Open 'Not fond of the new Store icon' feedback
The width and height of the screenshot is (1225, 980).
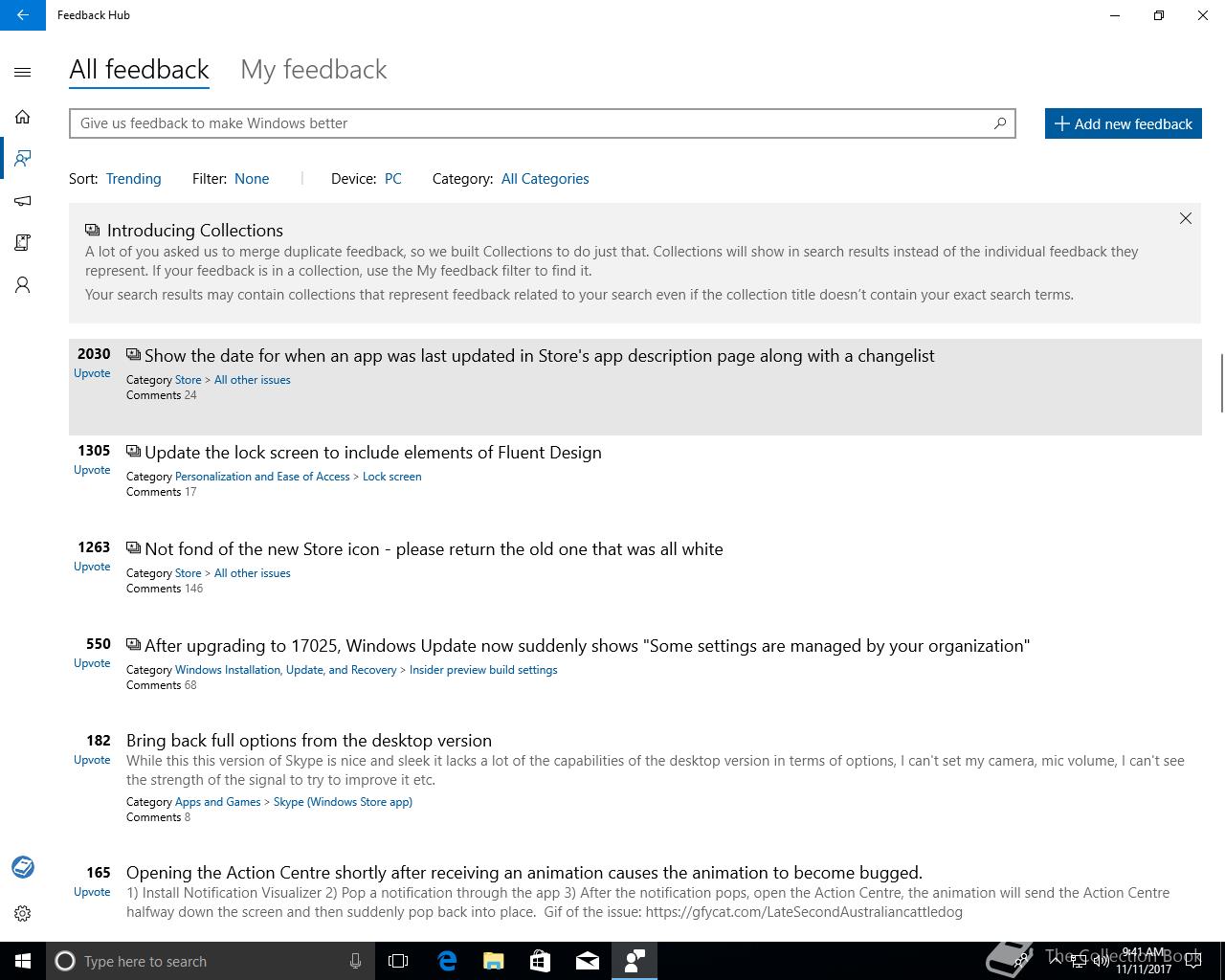click(434, 549)
